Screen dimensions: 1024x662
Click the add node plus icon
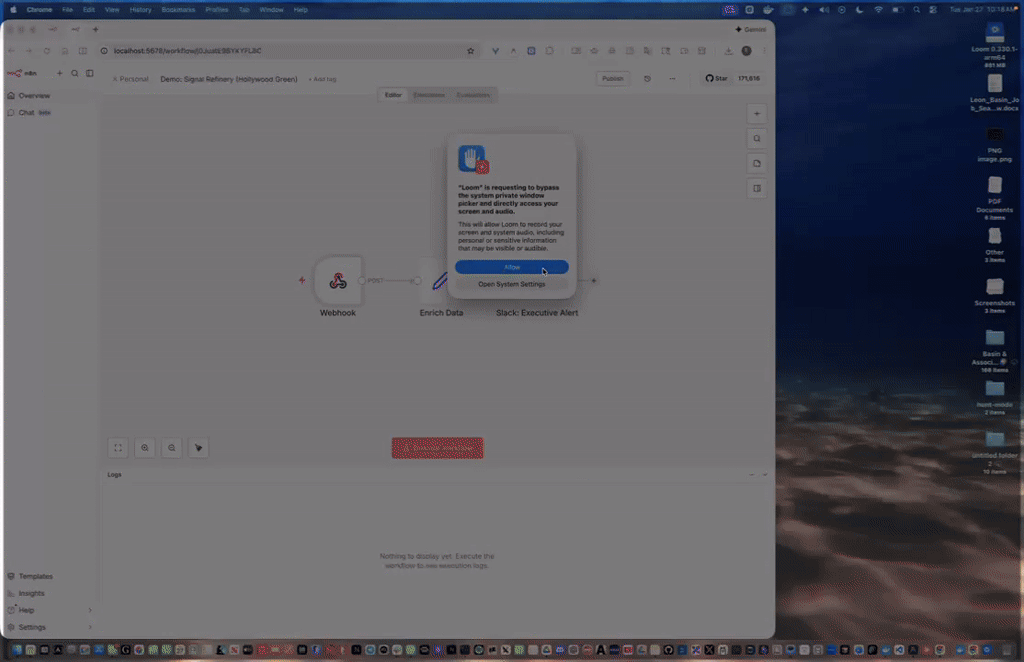(757, 114)
